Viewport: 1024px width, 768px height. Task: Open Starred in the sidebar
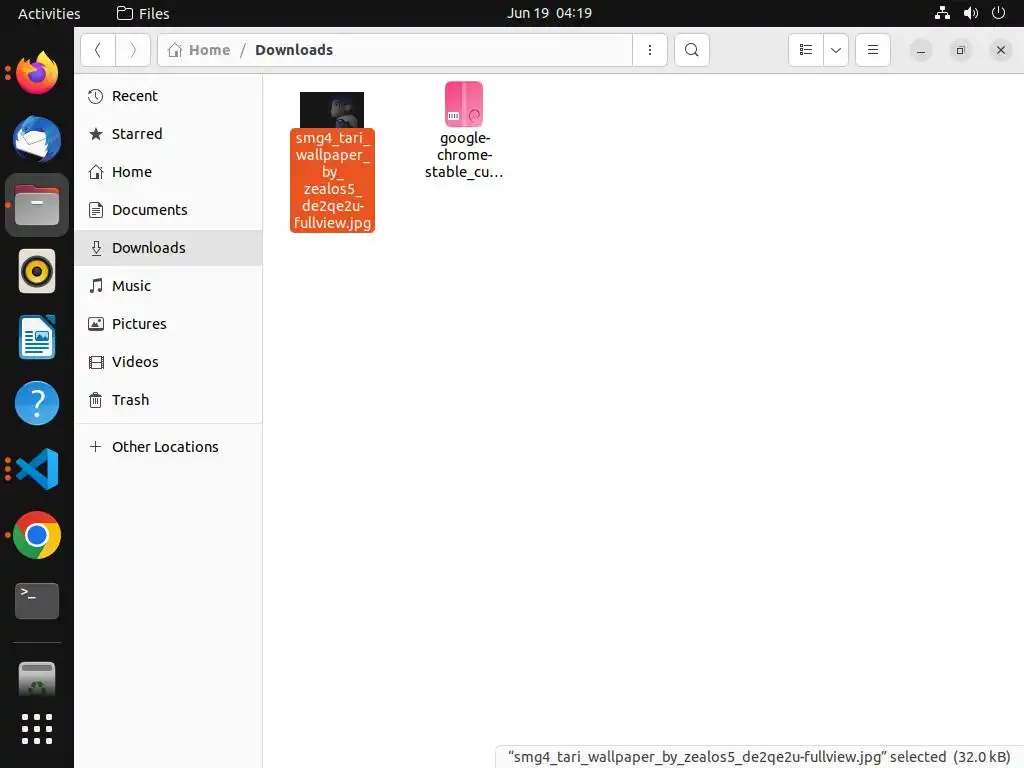tap(168, 134)
